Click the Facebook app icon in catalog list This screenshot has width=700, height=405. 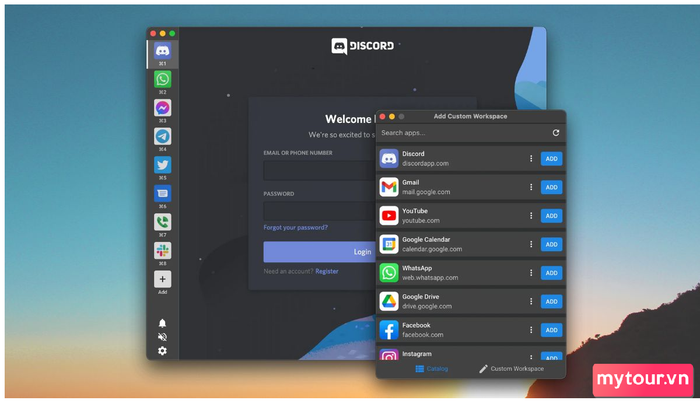click(389, 330)
